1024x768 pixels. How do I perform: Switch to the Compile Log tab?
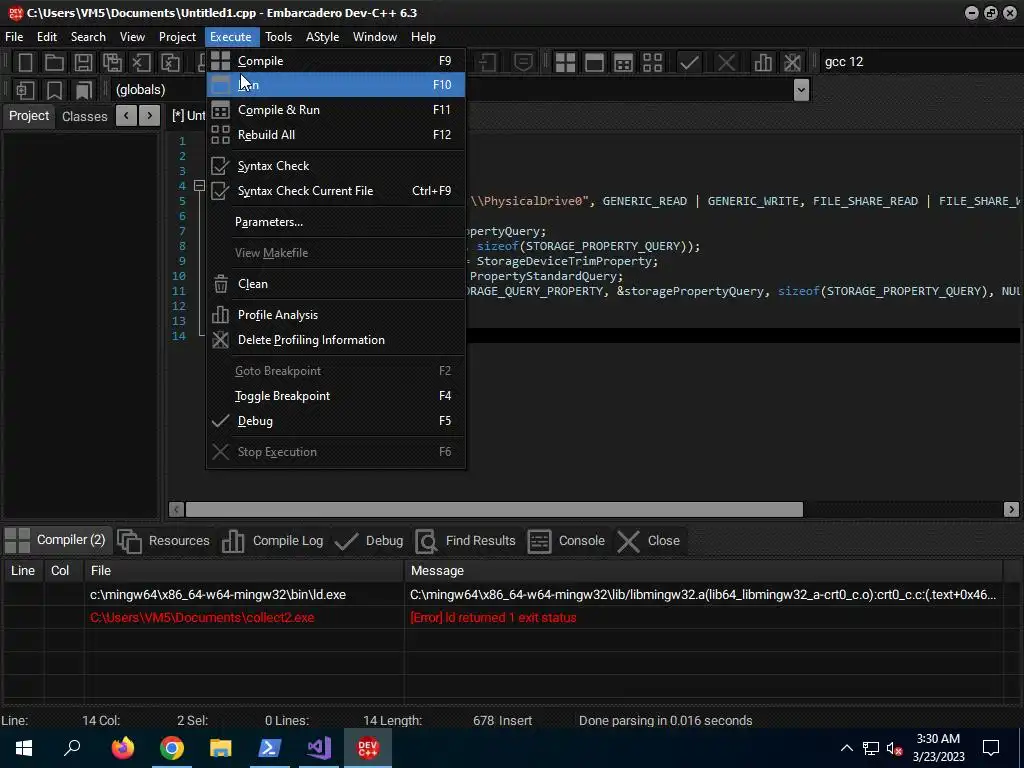(x=272, y=541)
